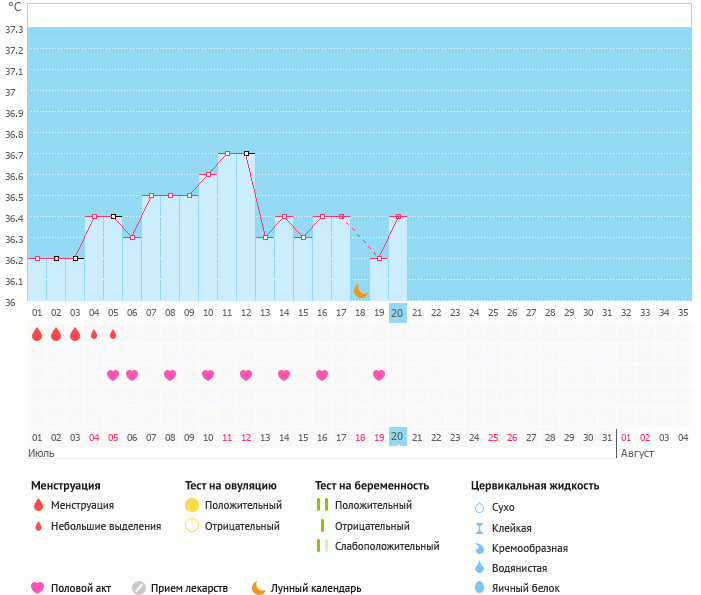Click the 'Лунный календарь' moon legend icon

coord(259,588)
